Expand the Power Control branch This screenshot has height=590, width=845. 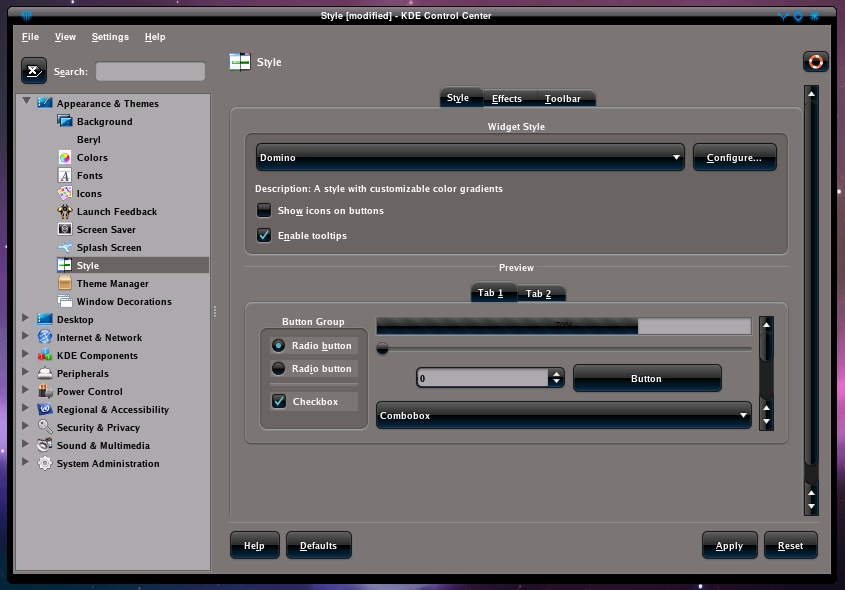click(25, 390)
